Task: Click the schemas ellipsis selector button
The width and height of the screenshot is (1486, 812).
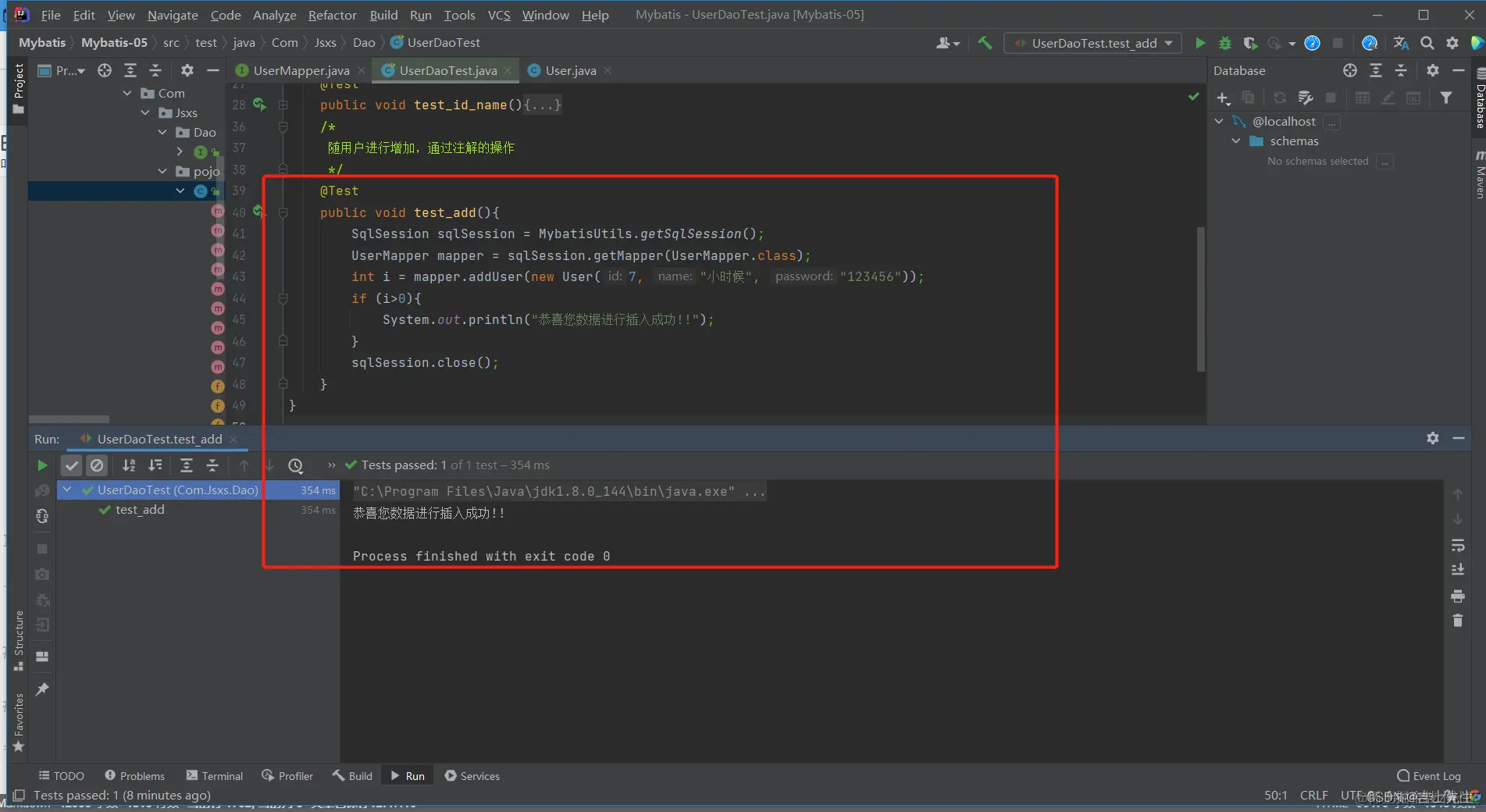Action: click(x=1384, y=161)
